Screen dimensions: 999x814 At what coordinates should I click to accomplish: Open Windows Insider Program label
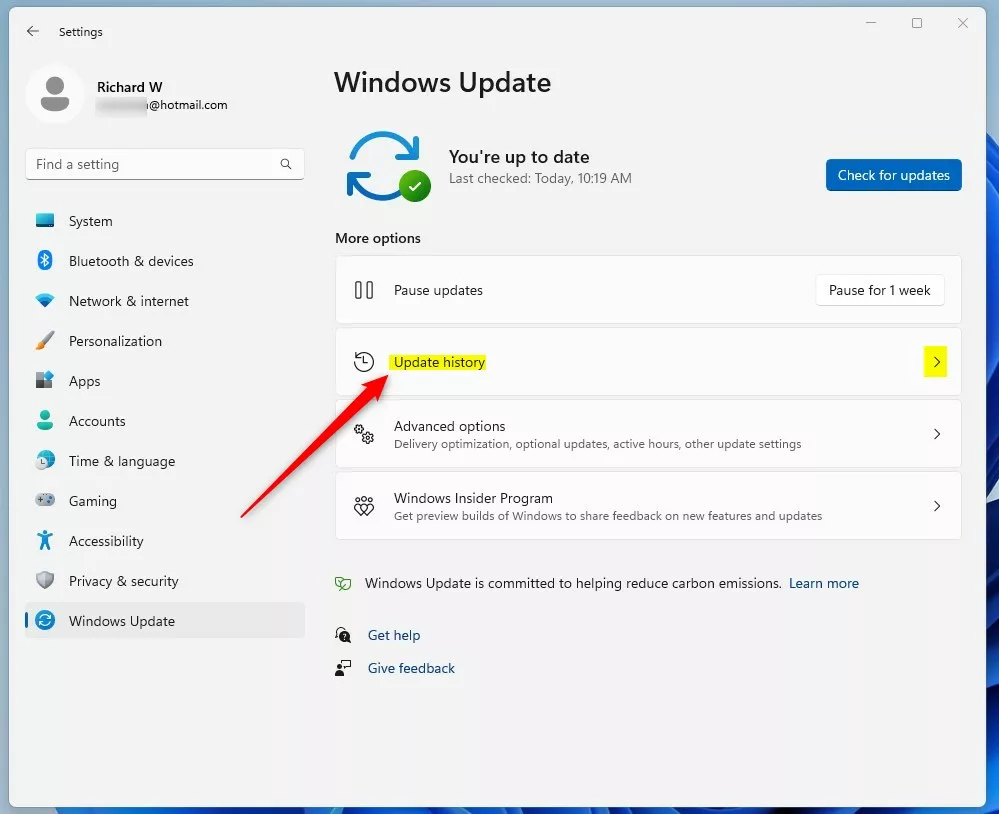click(x=473, y=498)
